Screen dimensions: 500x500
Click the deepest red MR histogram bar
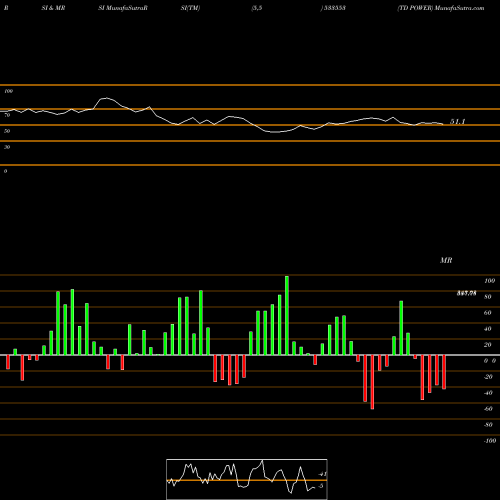click(x=372, y=382)
